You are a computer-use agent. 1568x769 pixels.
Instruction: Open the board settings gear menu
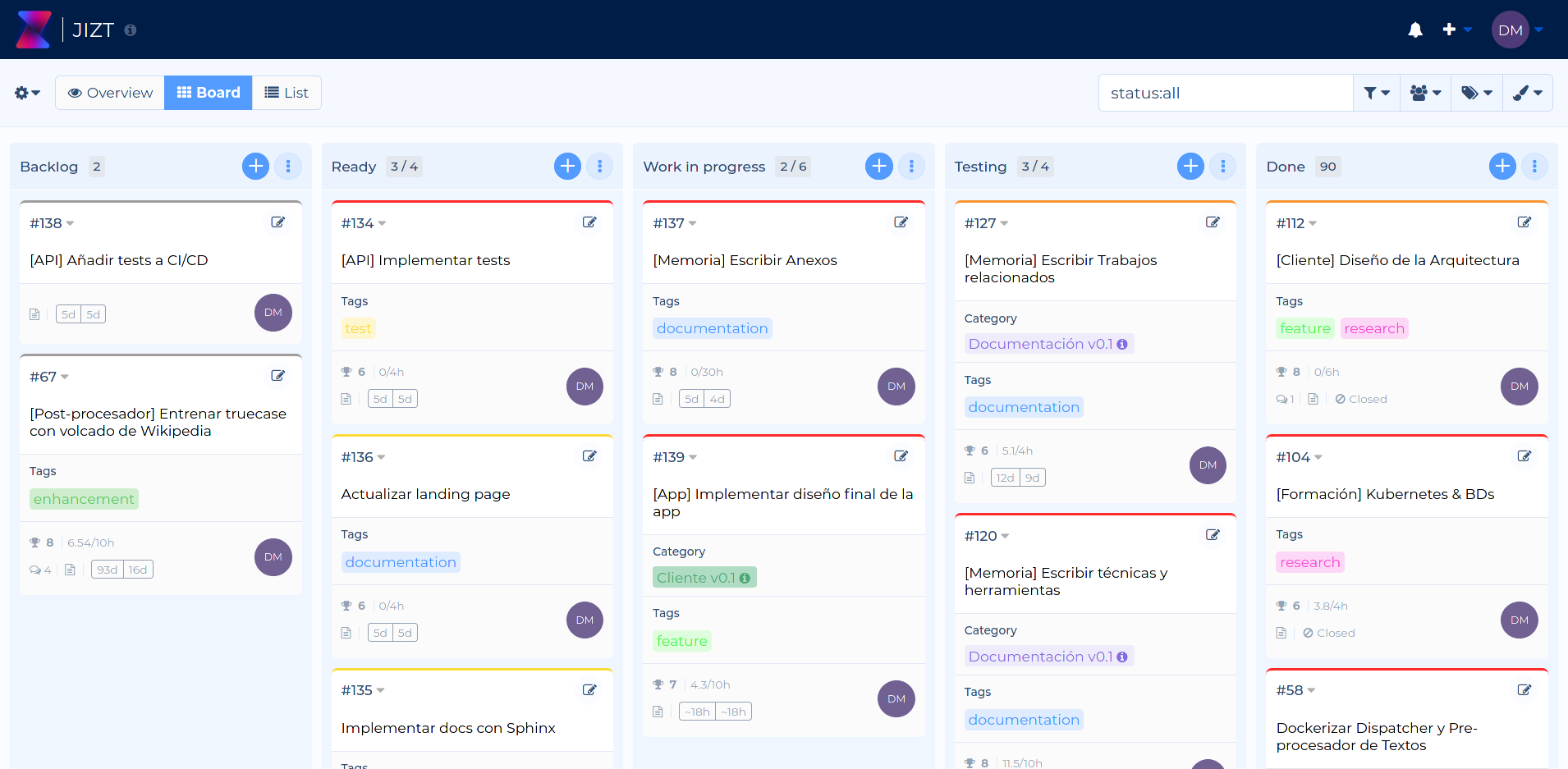pyautogui.click(x=27, y=93)
